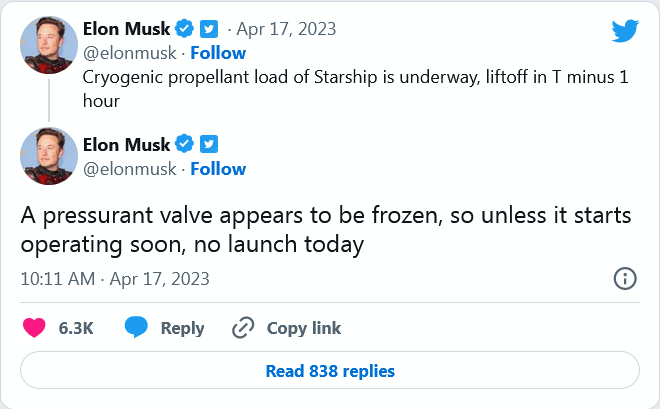Screen dimensions: 660x409
Task: Click the Apr 17, 2023 date in header
Action: pyautogui.click(x=286, y=29)
